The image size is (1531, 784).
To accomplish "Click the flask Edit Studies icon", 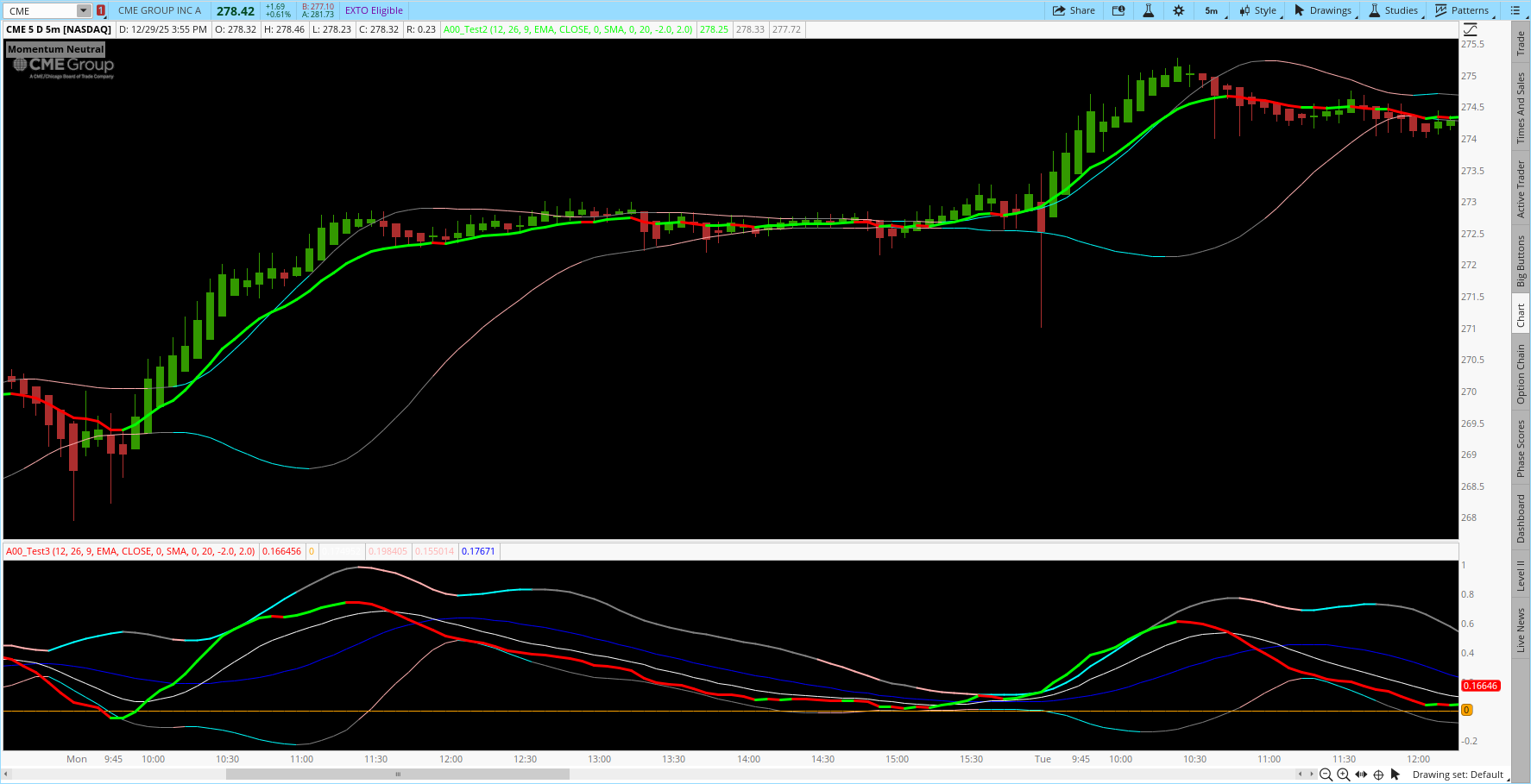I will click(x=1148, y=10).
